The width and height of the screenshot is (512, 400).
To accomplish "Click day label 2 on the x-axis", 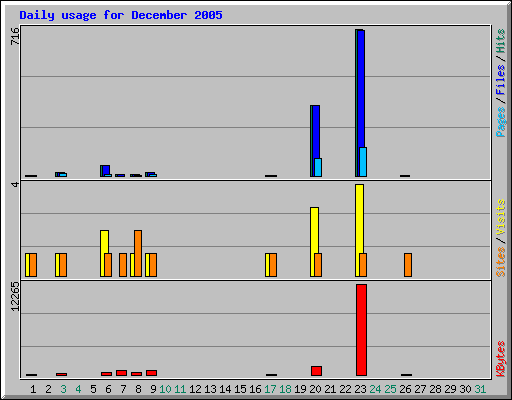I will (48, 389).
